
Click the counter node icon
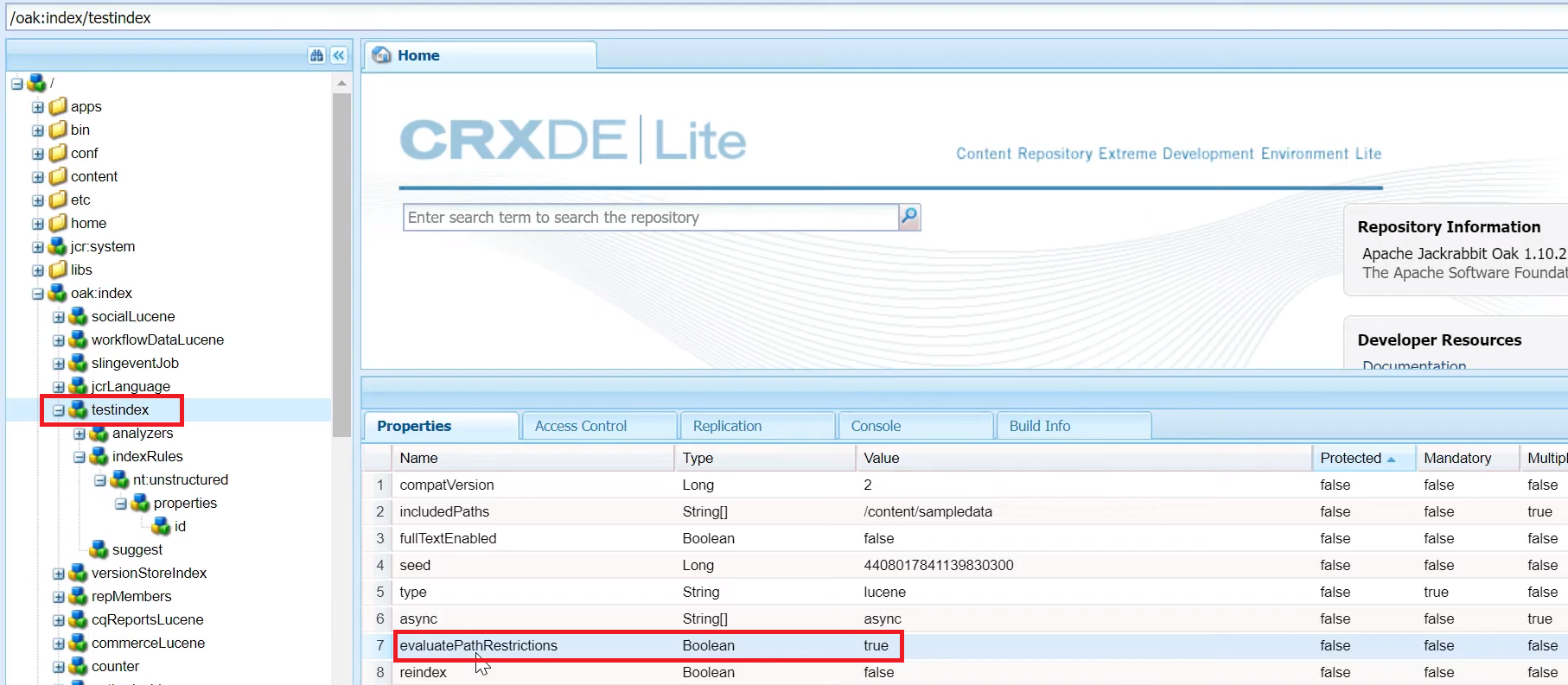pos(79,666)
